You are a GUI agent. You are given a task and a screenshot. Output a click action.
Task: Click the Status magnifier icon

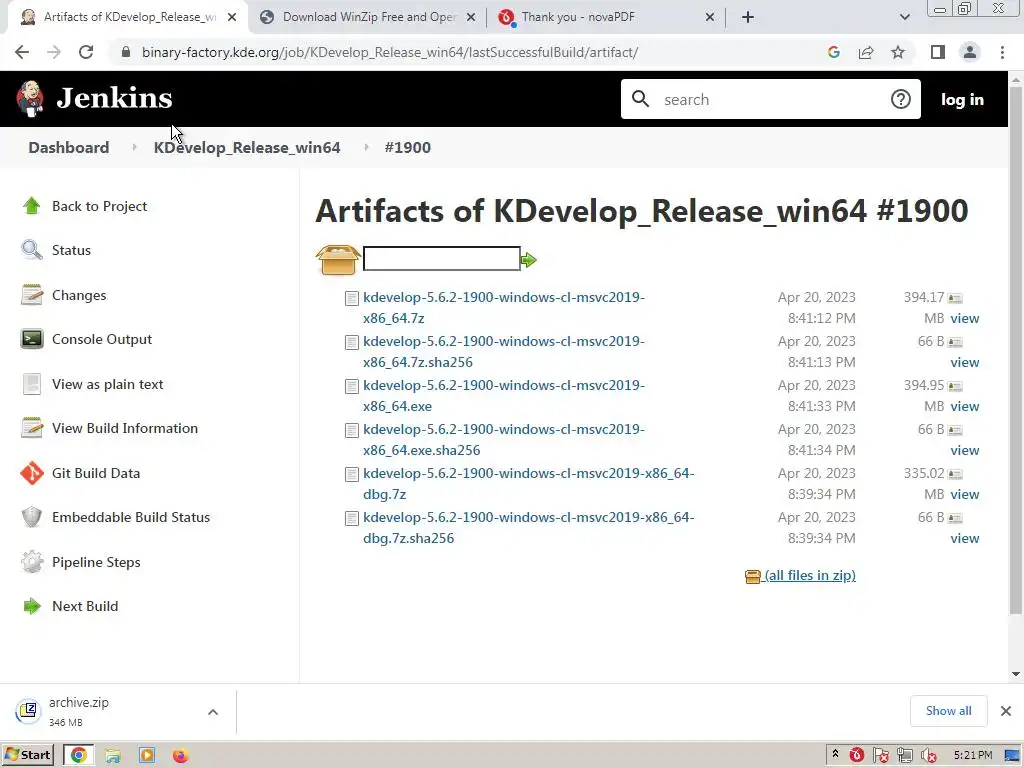click(x=31, y=249)
